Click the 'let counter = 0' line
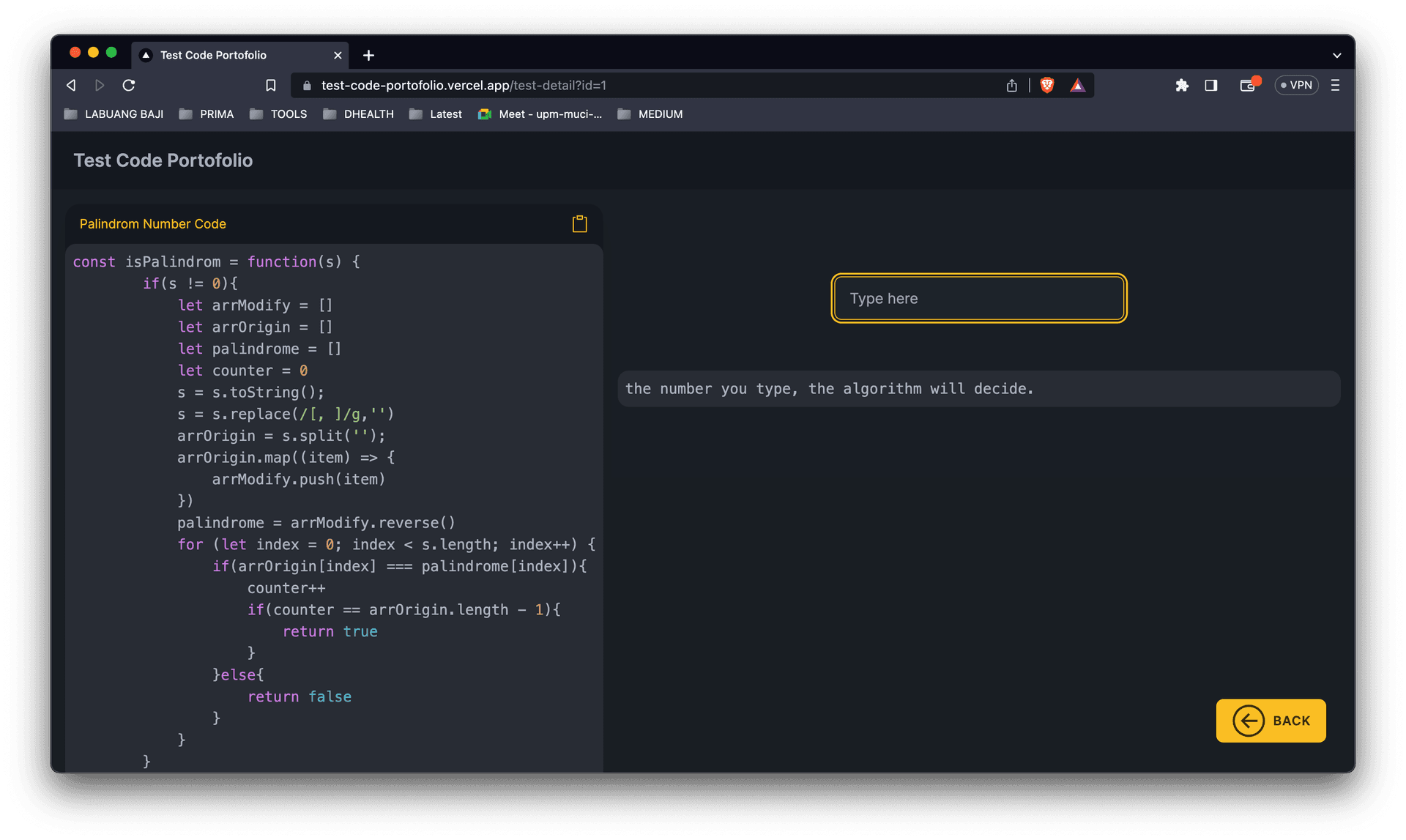Viewport: 1406px width, 840px height. tap(242, 371)
